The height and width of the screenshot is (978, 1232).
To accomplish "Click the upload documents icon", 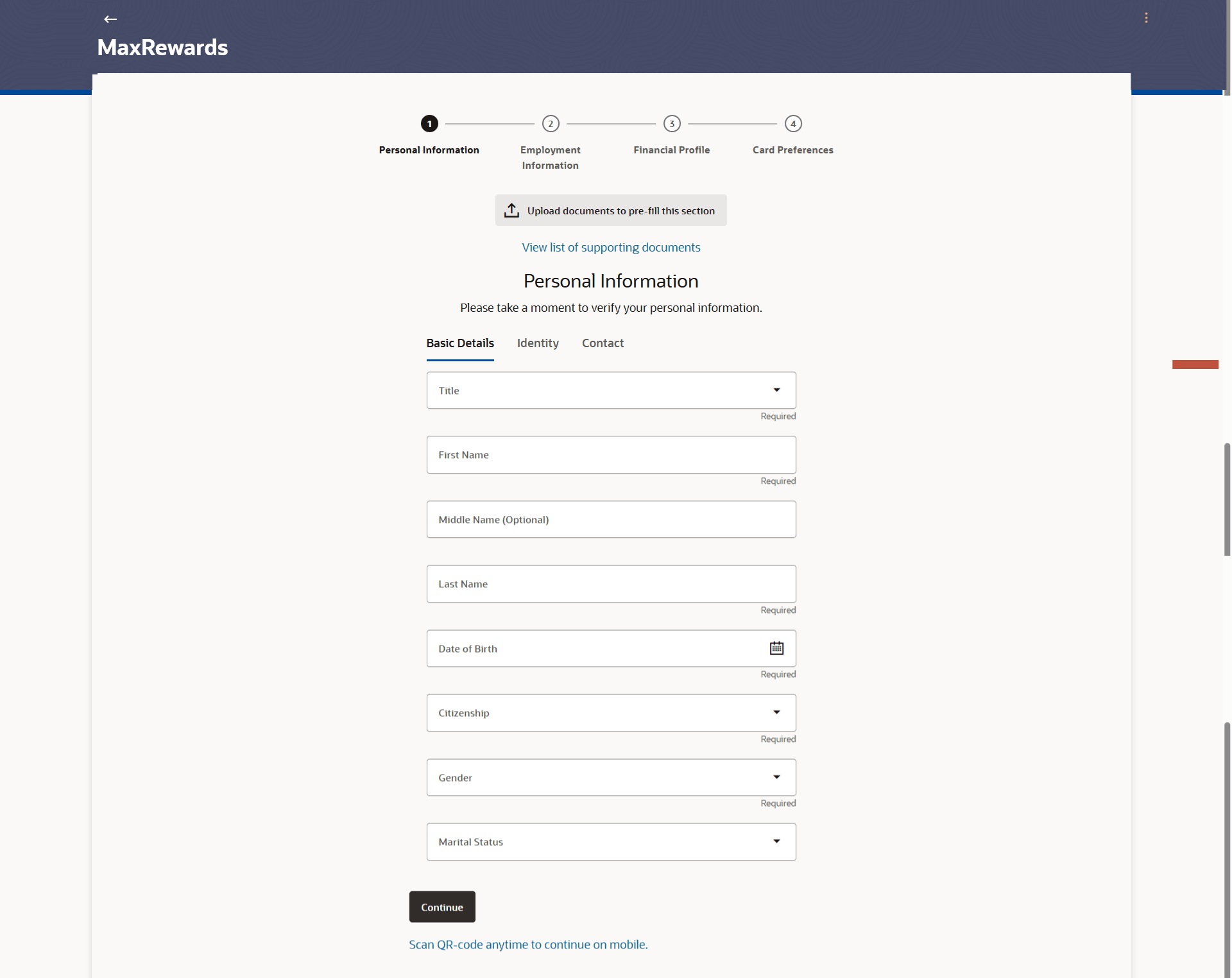I will pyautogui.click(x=511, y=210).
